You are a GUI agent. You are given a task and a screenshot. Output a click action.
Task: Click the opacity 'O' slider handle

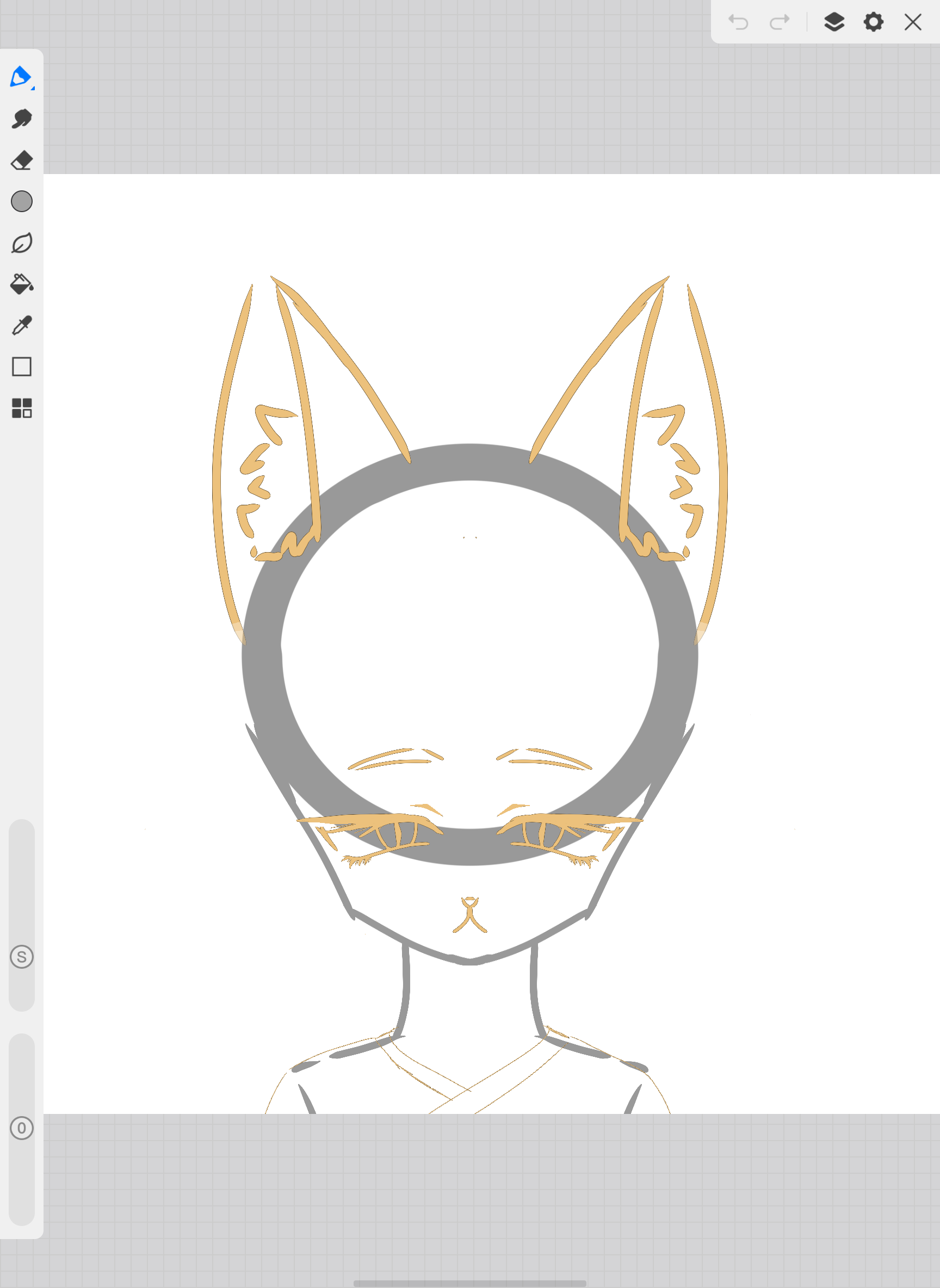(22, 1128)
